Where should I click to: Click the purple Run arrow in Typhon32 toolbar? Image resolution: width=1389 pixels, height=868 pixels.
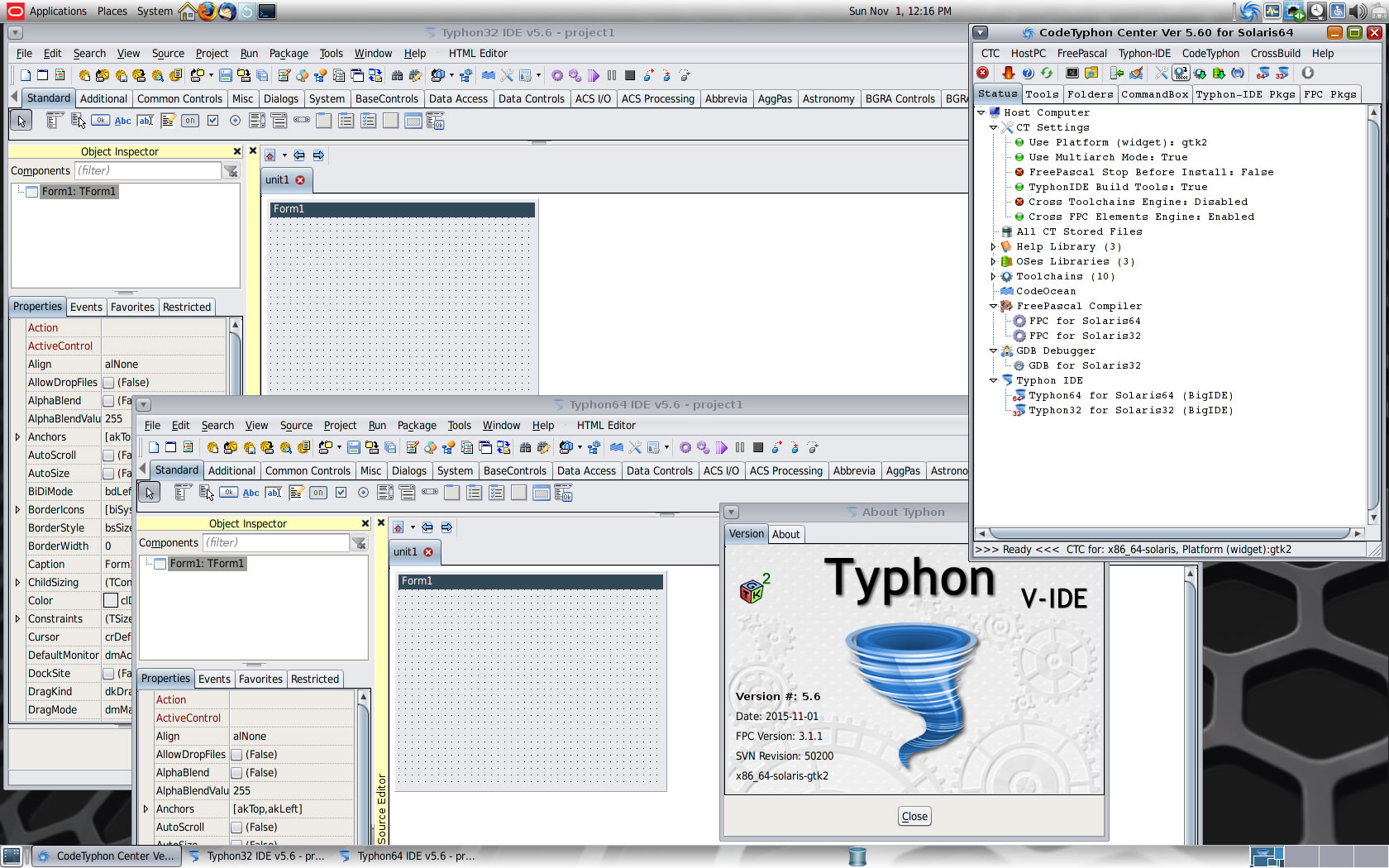pos(594,75)
